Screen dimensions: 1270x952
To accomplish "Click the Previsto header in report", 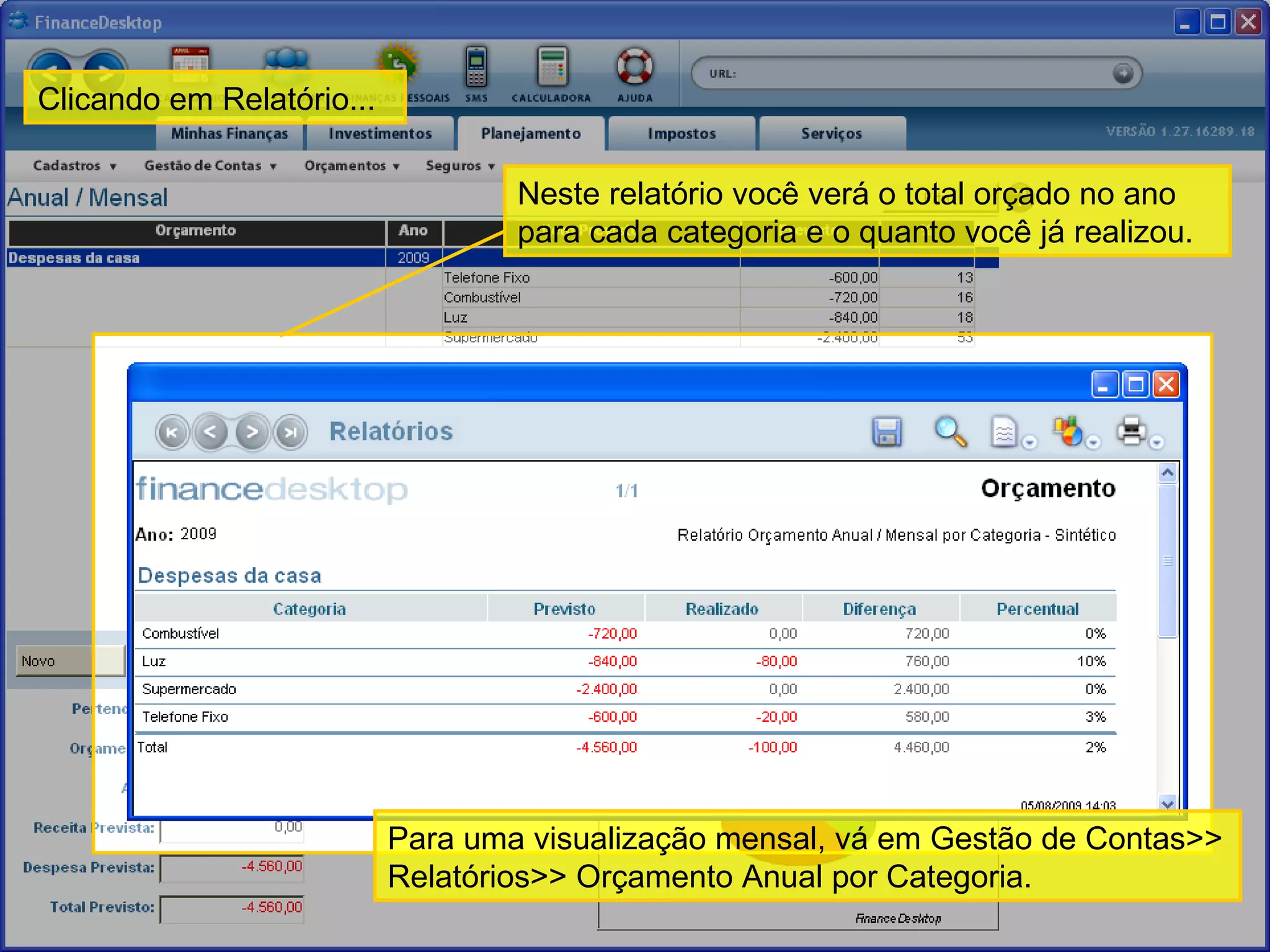I will click(x=565, y=609).
